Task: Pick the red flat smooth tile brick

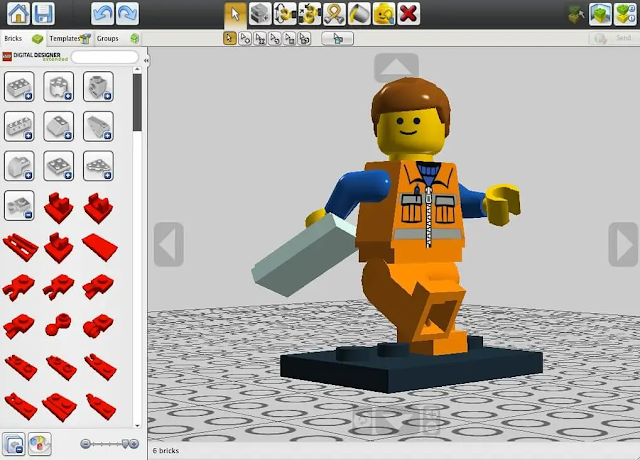Action: (x=100, y=247)
